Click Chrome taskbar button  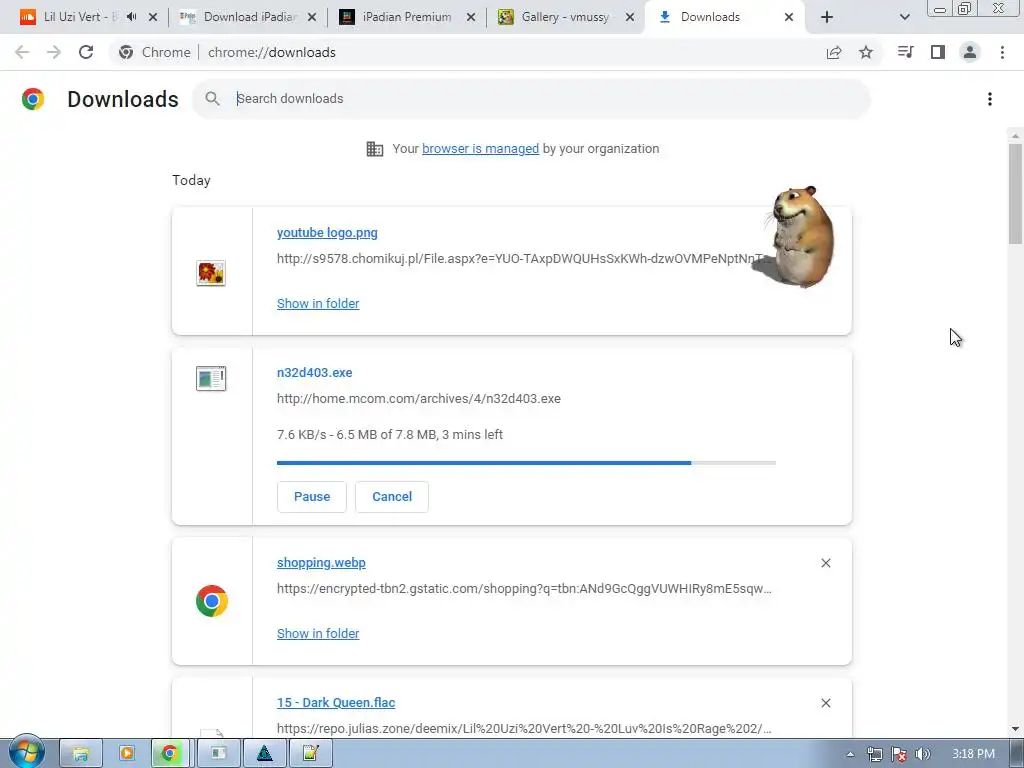coord(170,754)
